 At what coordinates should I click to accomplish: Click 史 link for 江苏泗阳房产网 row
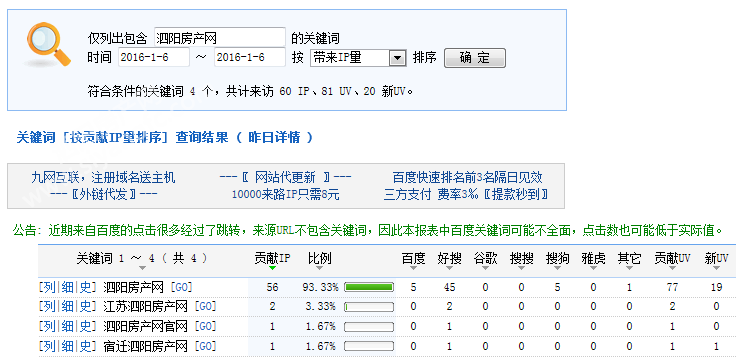[85, 307]
